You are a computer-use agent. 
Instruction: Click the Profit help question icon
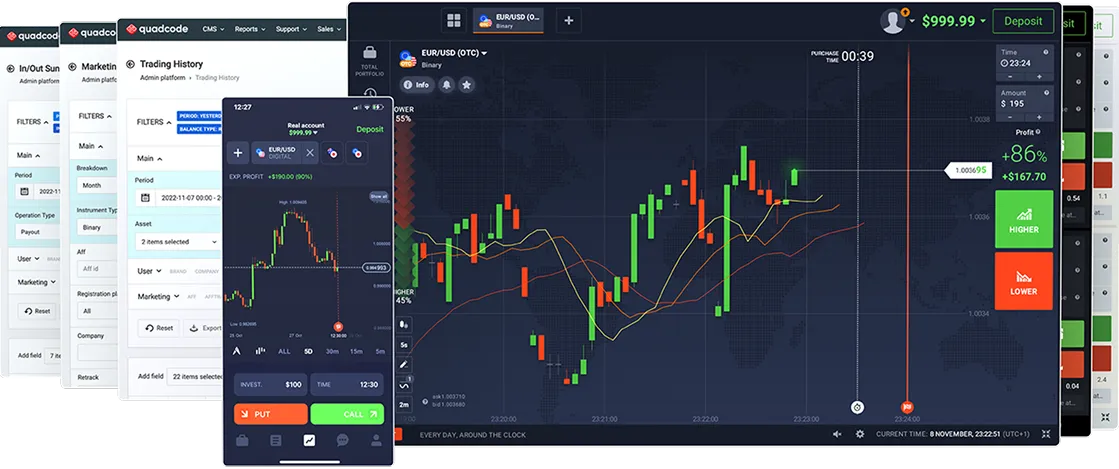pyautogui.click(x=1038, y=132)
